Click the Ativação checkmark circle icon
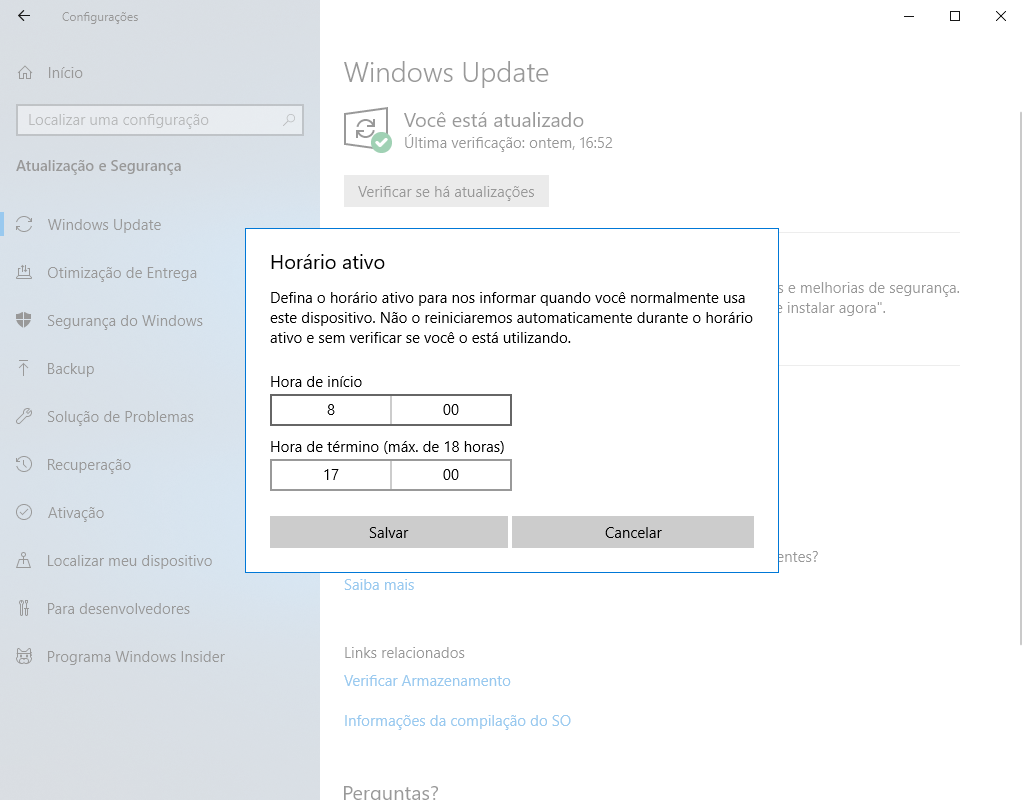The height and width of the screenshot is (800, 1024). coord(24,513)
